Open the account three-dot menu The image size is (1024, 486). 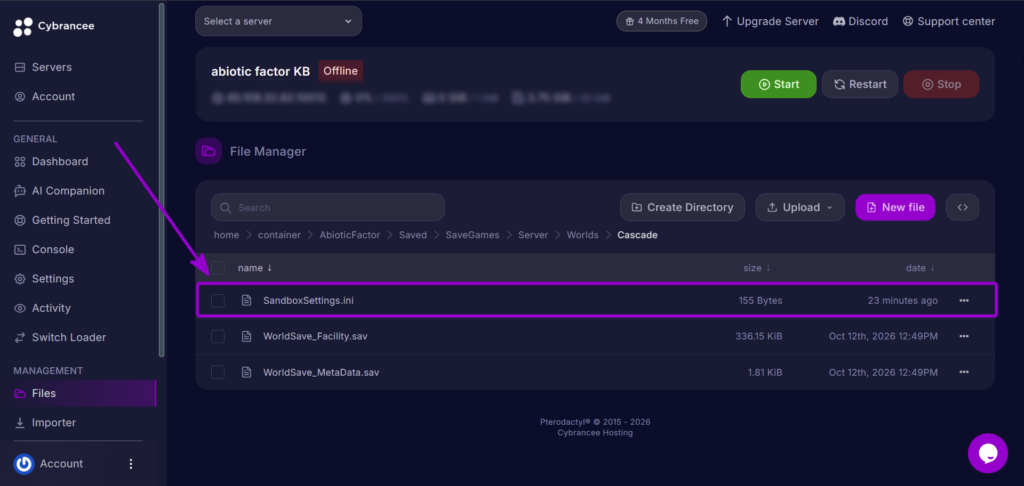131,464
